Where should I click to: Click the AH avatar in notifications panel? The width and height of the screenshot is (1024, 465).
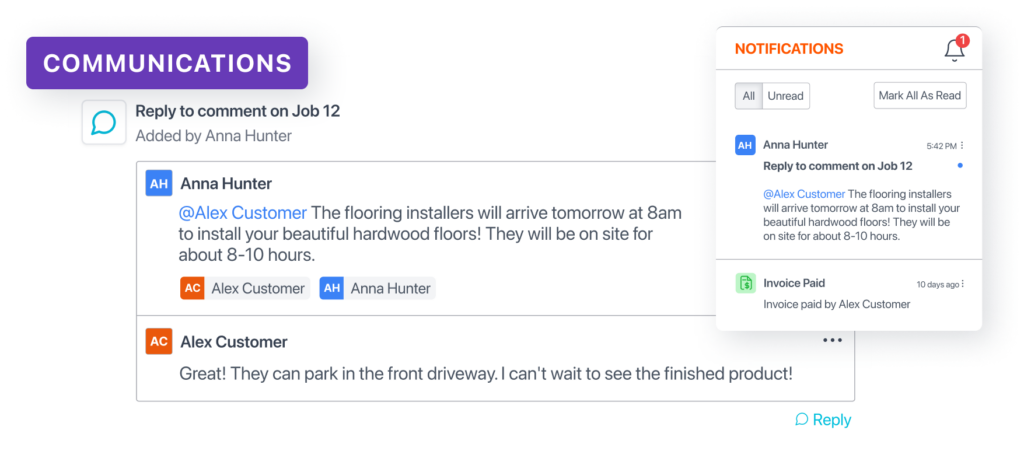[x=745, y=145]
